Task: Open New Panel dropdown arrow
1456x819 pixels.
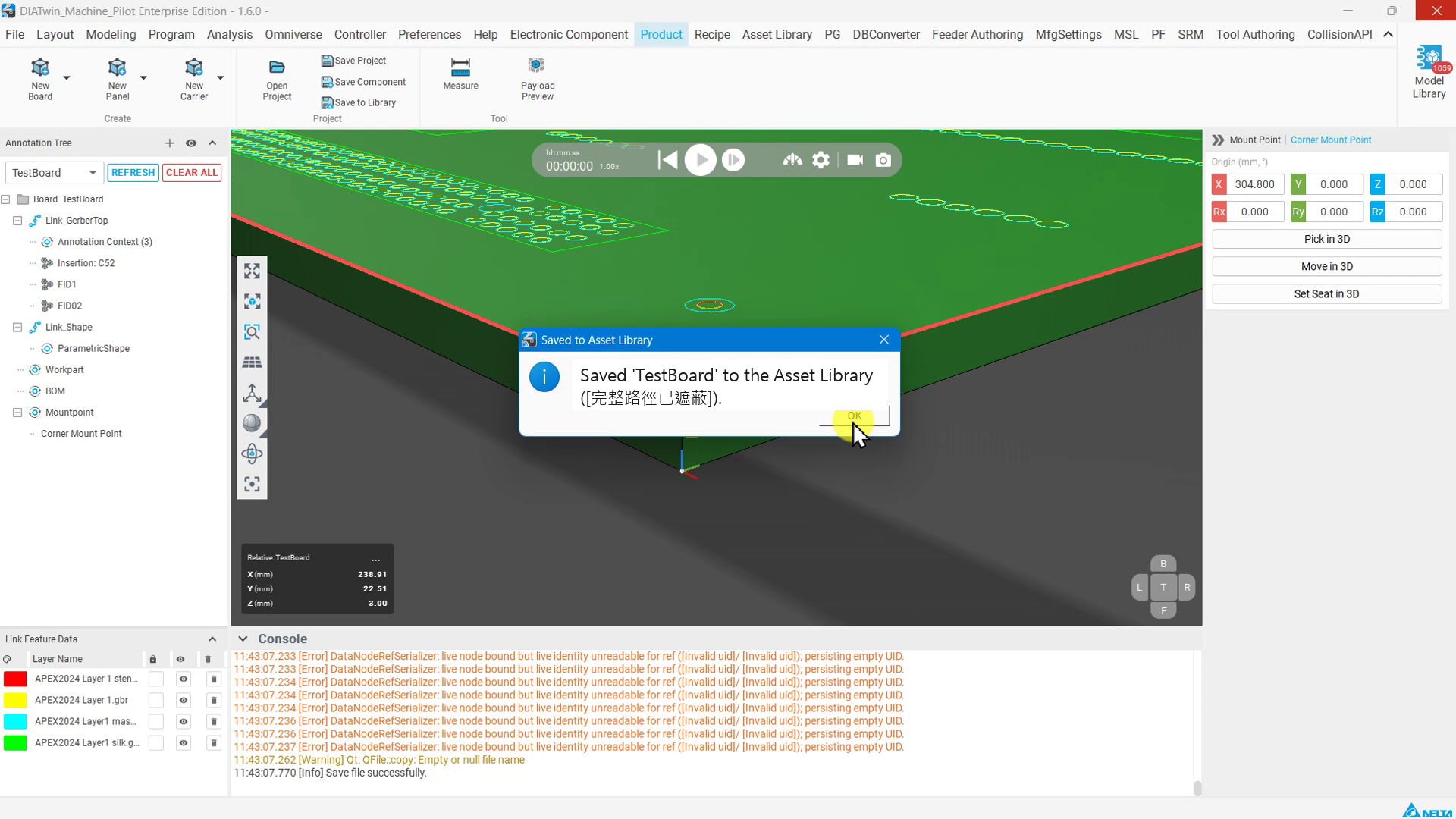Action: 143,78
